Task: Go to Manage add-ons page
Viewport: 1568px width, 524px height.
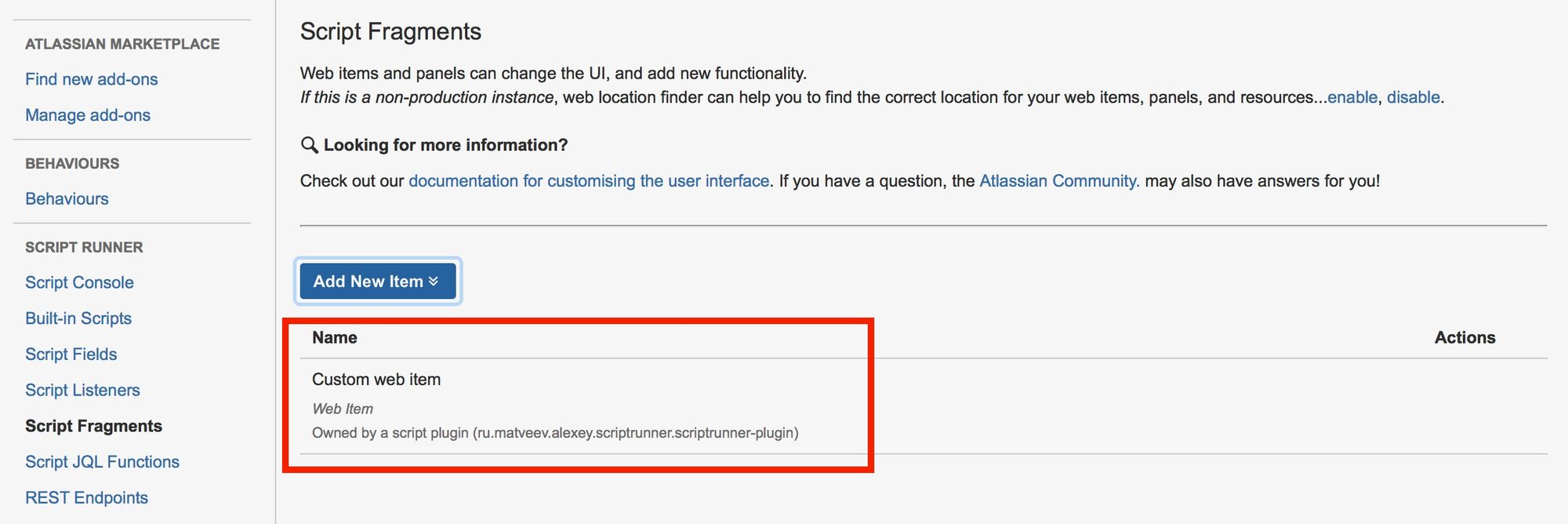Action: pyautogui.click(x=88, y=115)
